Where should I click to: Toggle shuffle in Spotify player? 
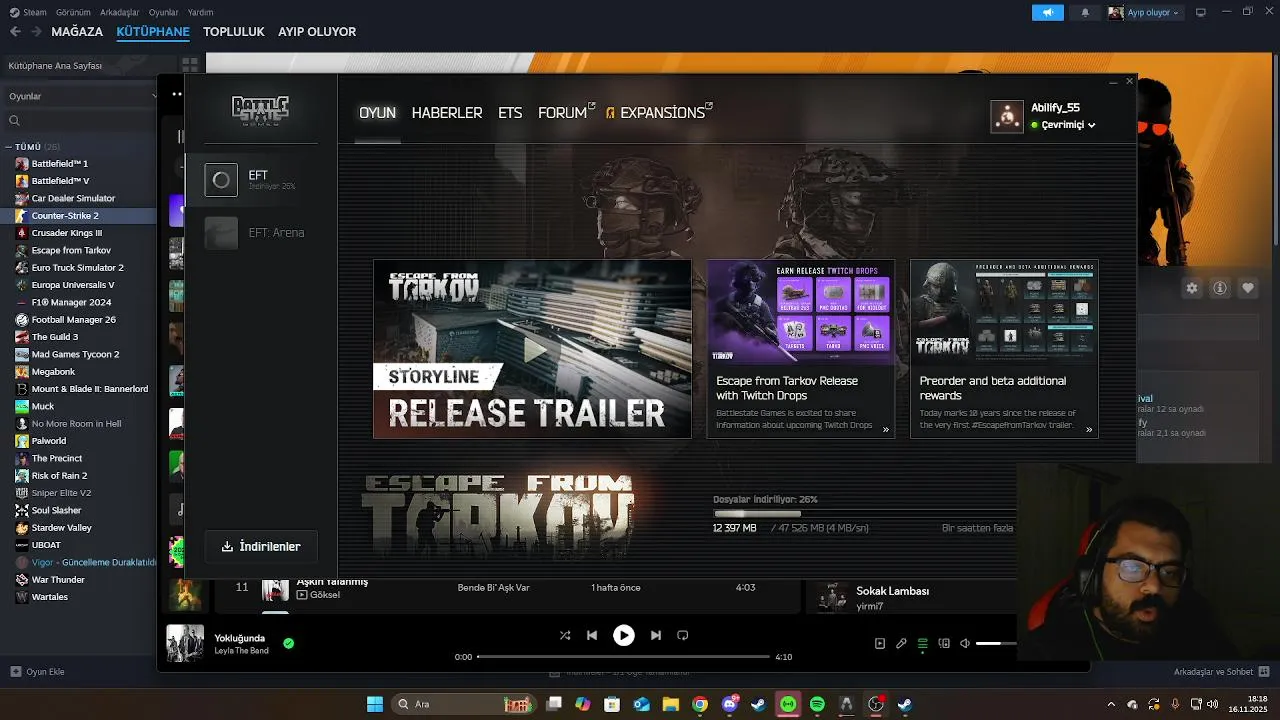565,635
